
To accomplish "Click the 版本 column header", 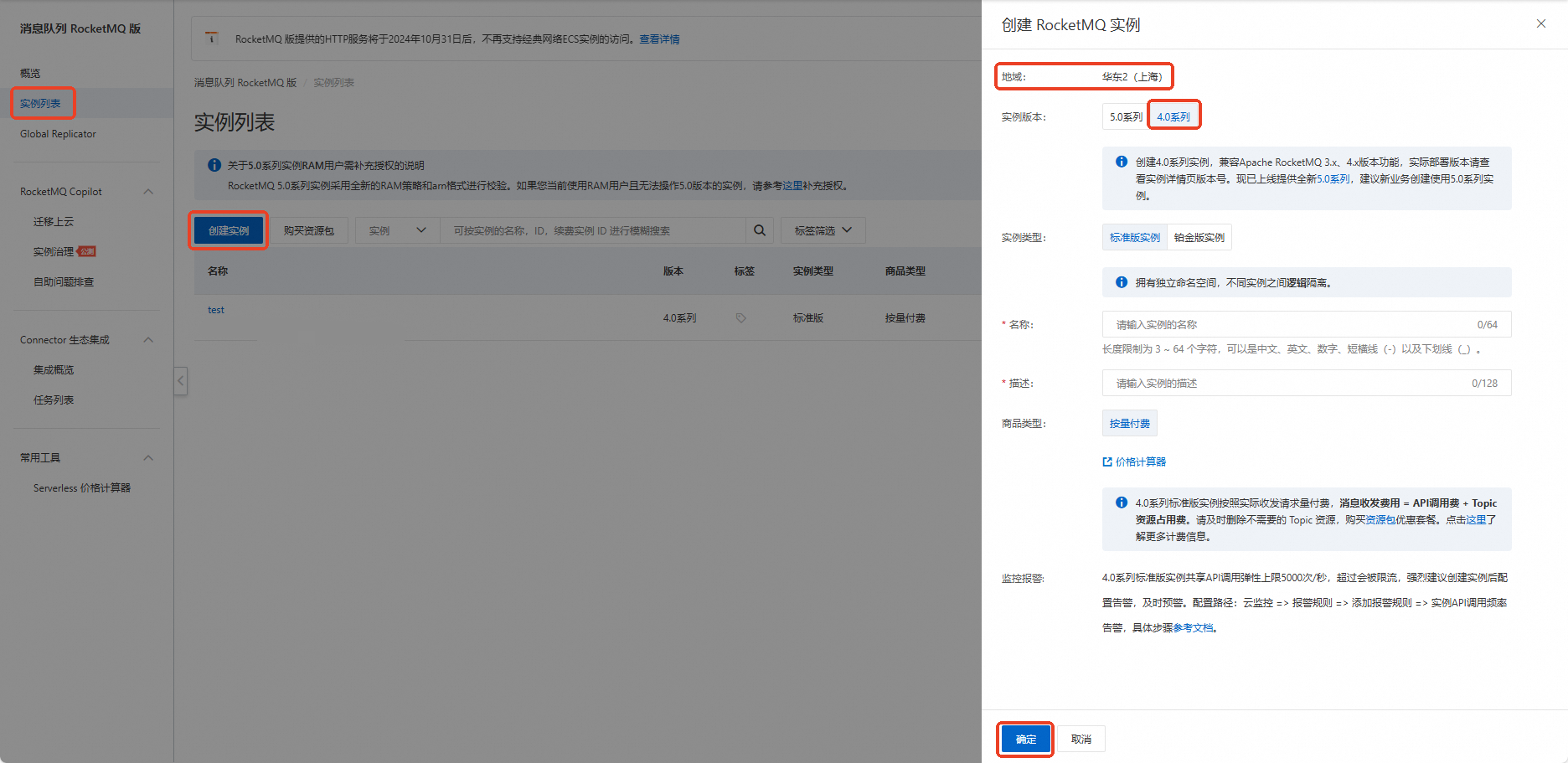I will [x=673, y=271].
